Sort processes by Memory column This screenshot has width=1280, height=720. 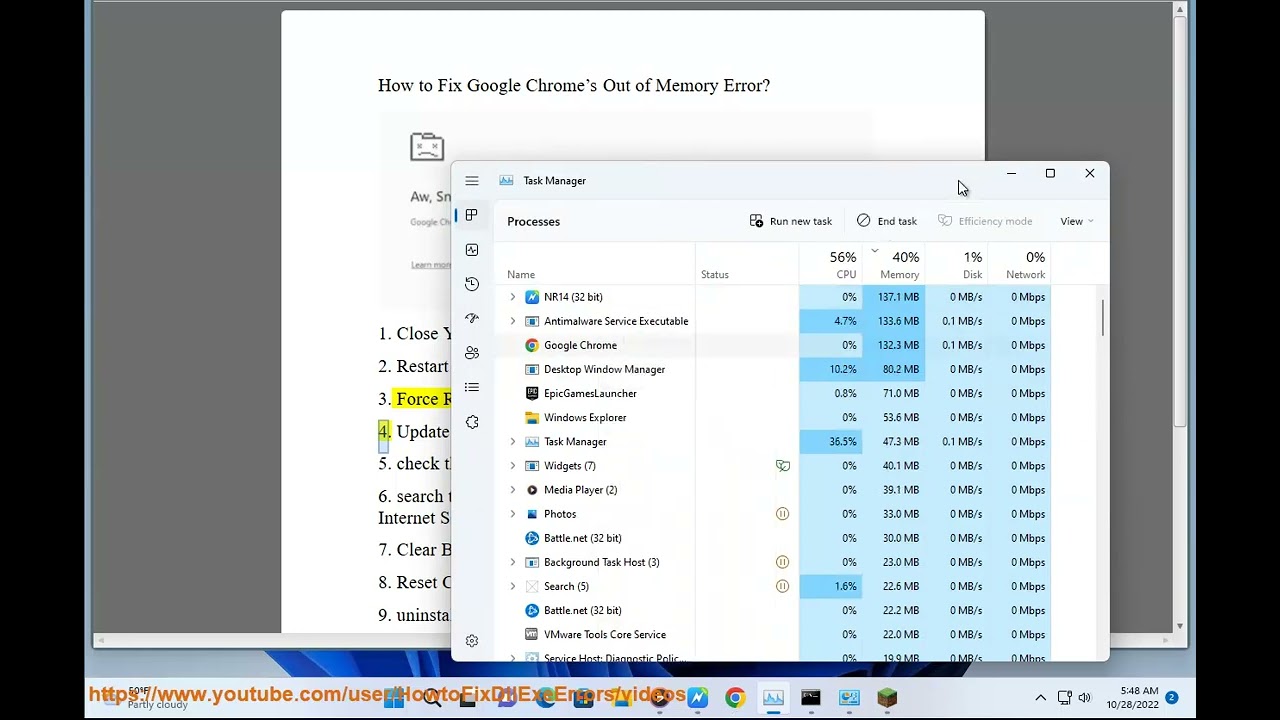pos(893,265)
